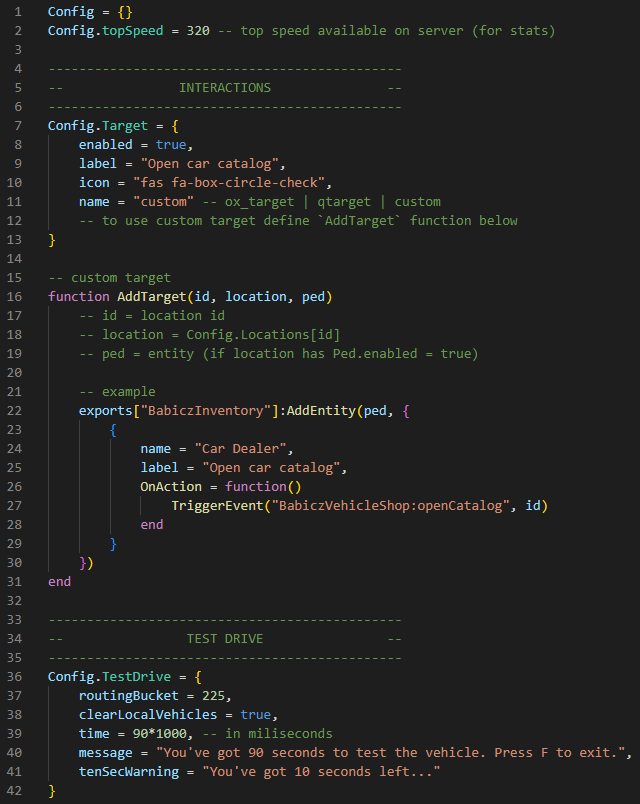
Task: Click the 'ped = entity' comment on line 19
Action: (148, 353)
